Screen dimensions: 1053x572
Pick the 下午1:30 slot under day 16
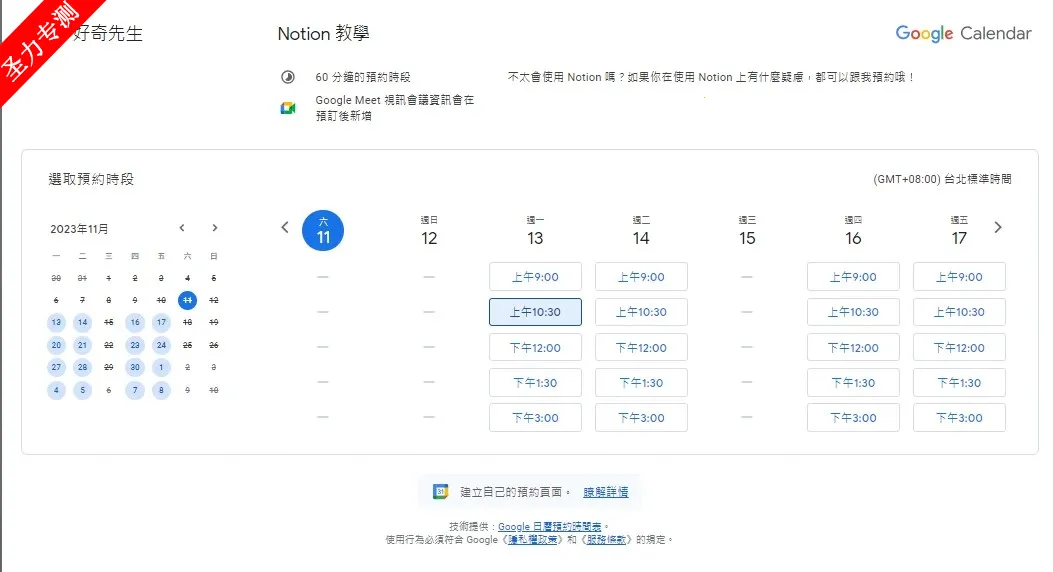tap(854, 383)
